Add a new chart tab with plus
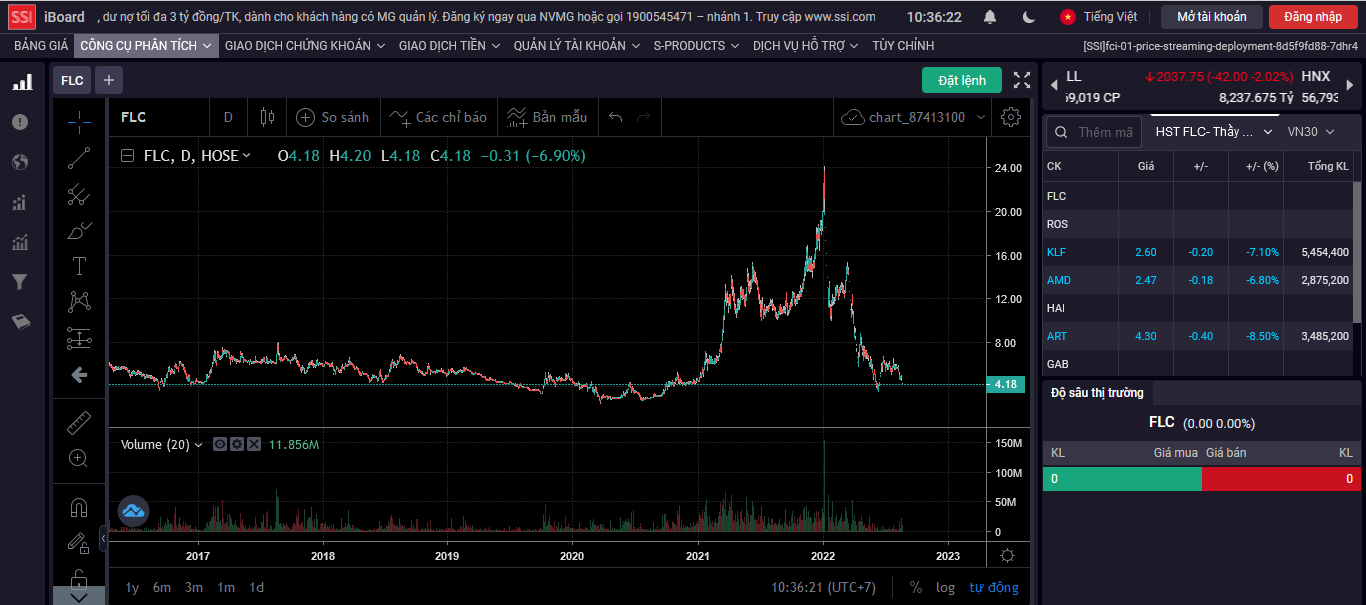Screen dimensions: 1366x605 [109, 80]
